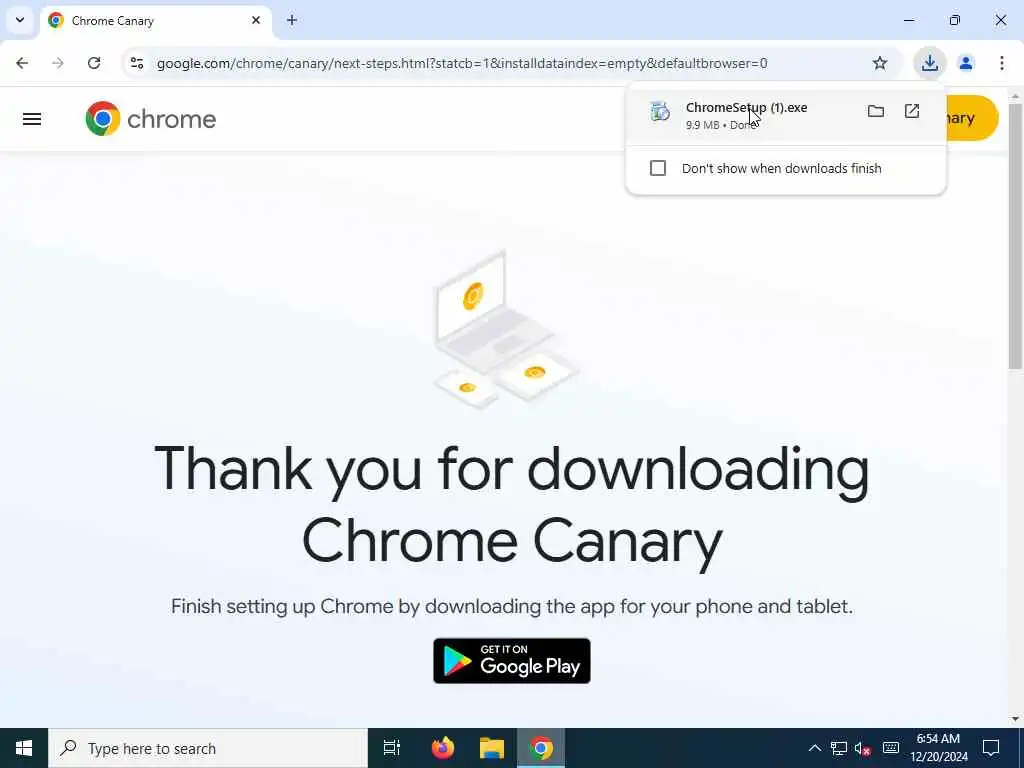The width and height of the screenshot is (1024, 768).
Task: Go back to the previous page
Action: [x=22, y=63]
